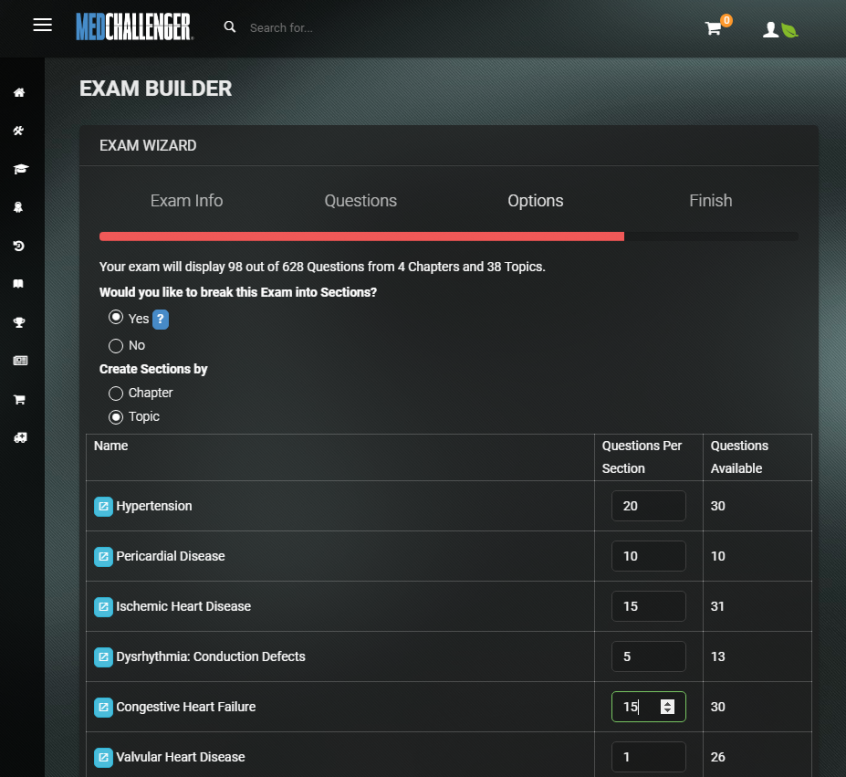The width and height of the screenshot is (846, 777).
Task: Click available count 31 for Ischemic Heart Disease
Action: [x=718, y=606]
